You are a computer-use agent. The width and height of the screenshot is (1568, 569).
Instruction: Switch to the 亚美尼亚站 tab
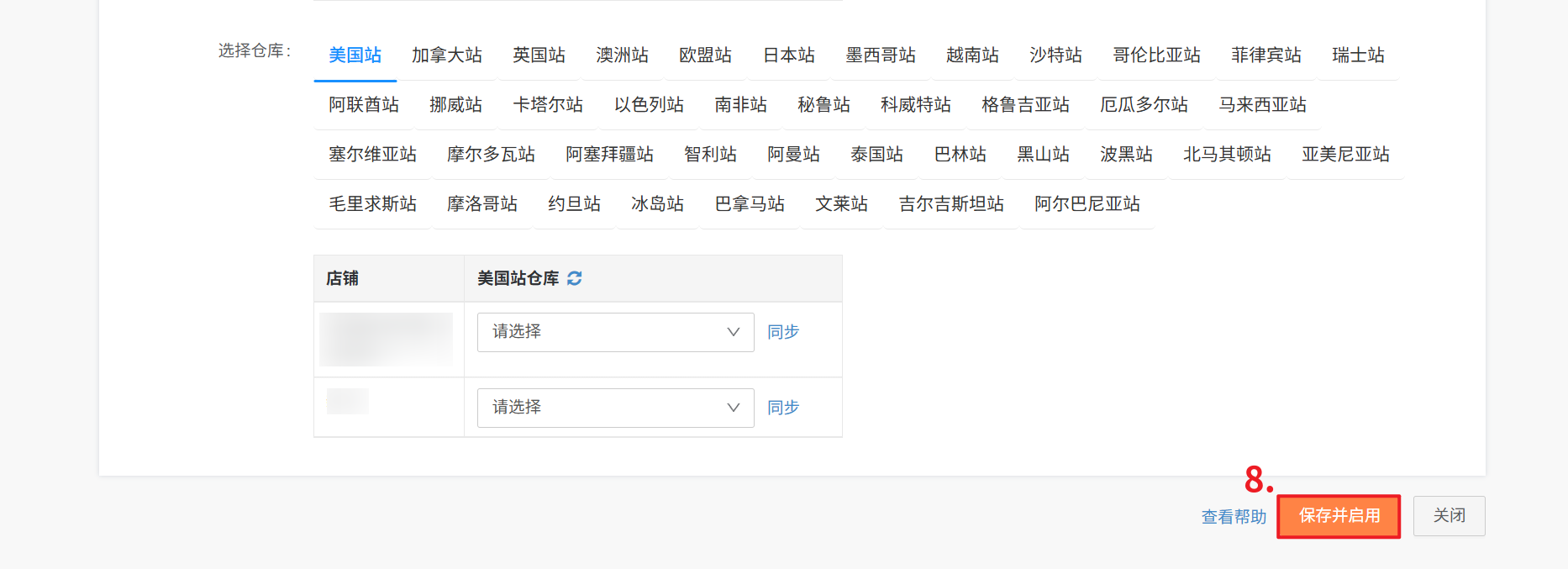1344,155
